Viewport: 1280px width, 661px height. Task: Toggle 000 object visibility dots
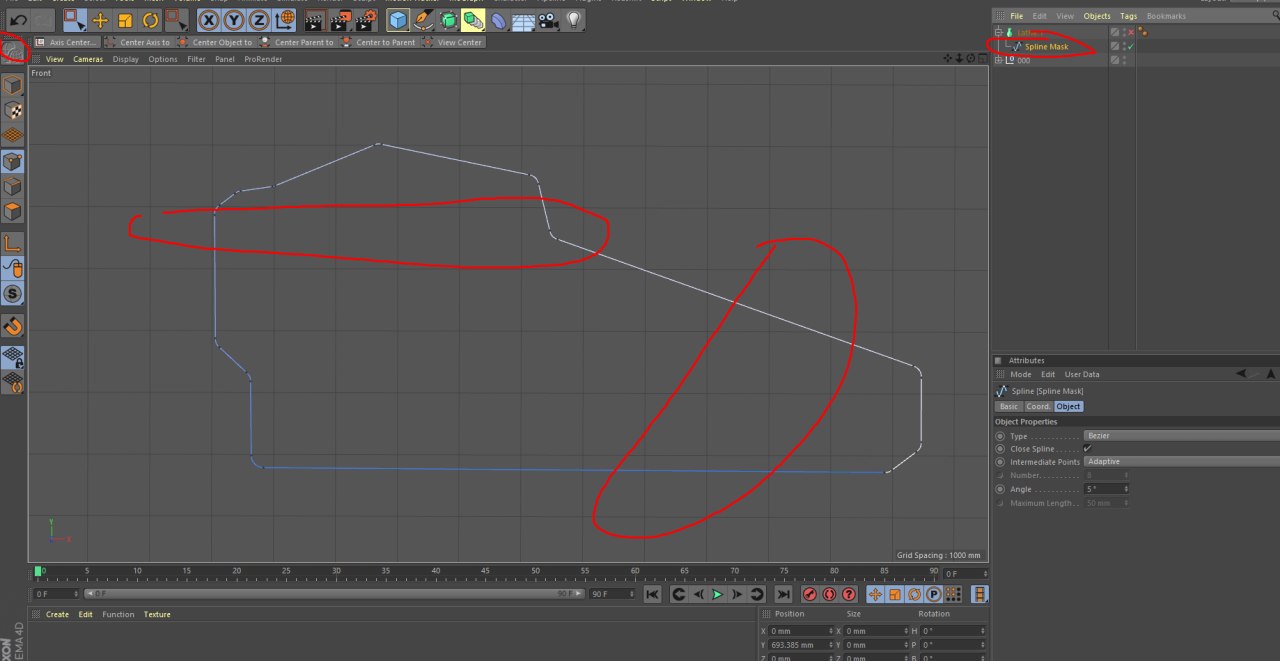1124,60
